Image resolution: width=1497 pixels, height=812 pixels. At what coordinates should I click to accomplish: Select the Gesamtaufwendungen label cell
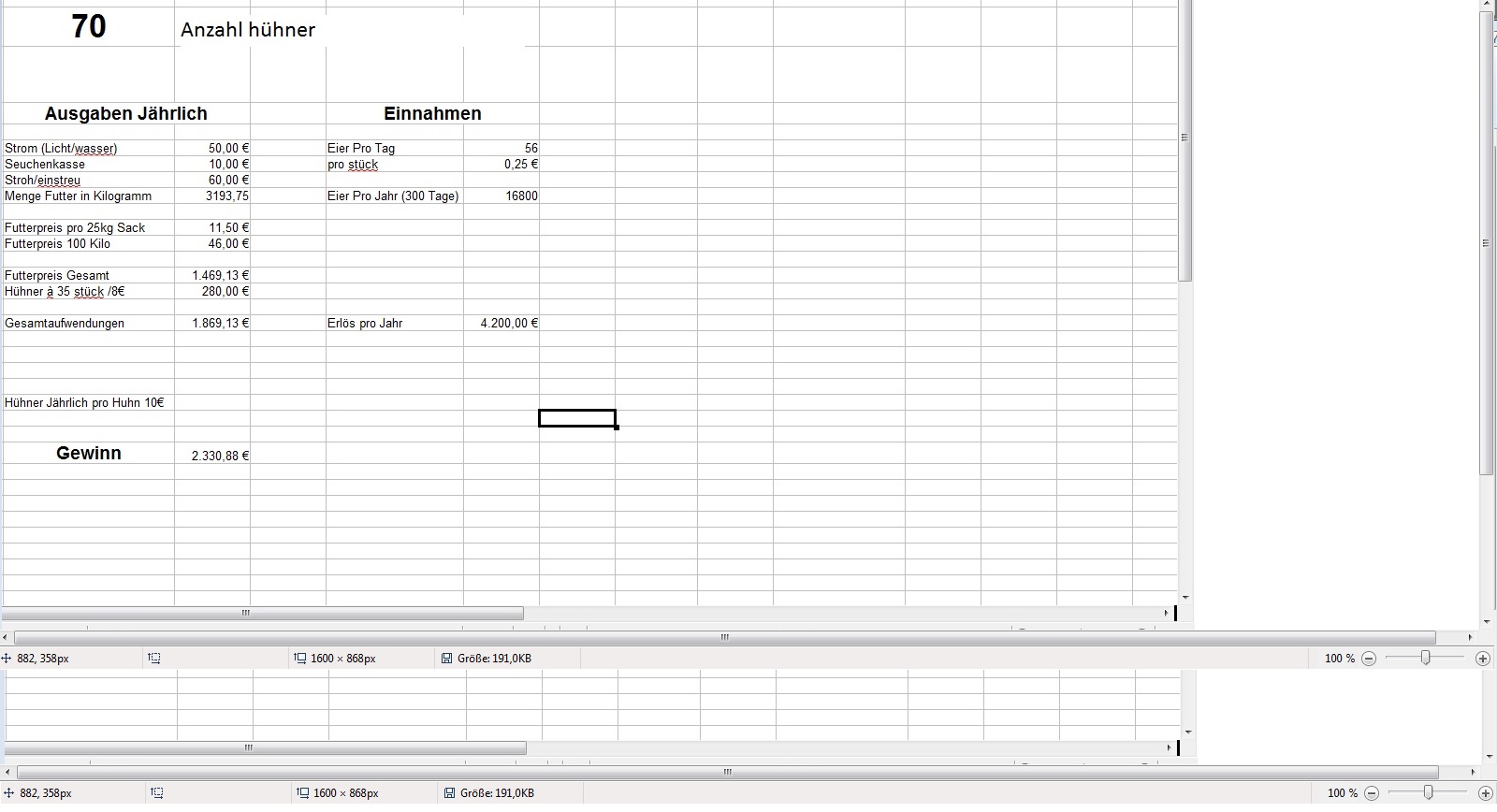[88, 323]
